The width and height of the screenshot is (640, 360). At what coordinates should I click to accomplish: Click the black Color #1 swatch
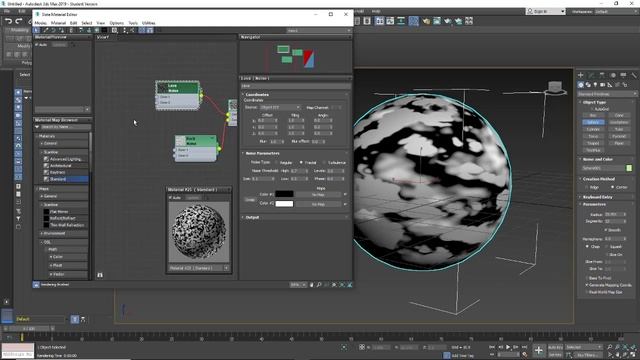pos(284,194)
